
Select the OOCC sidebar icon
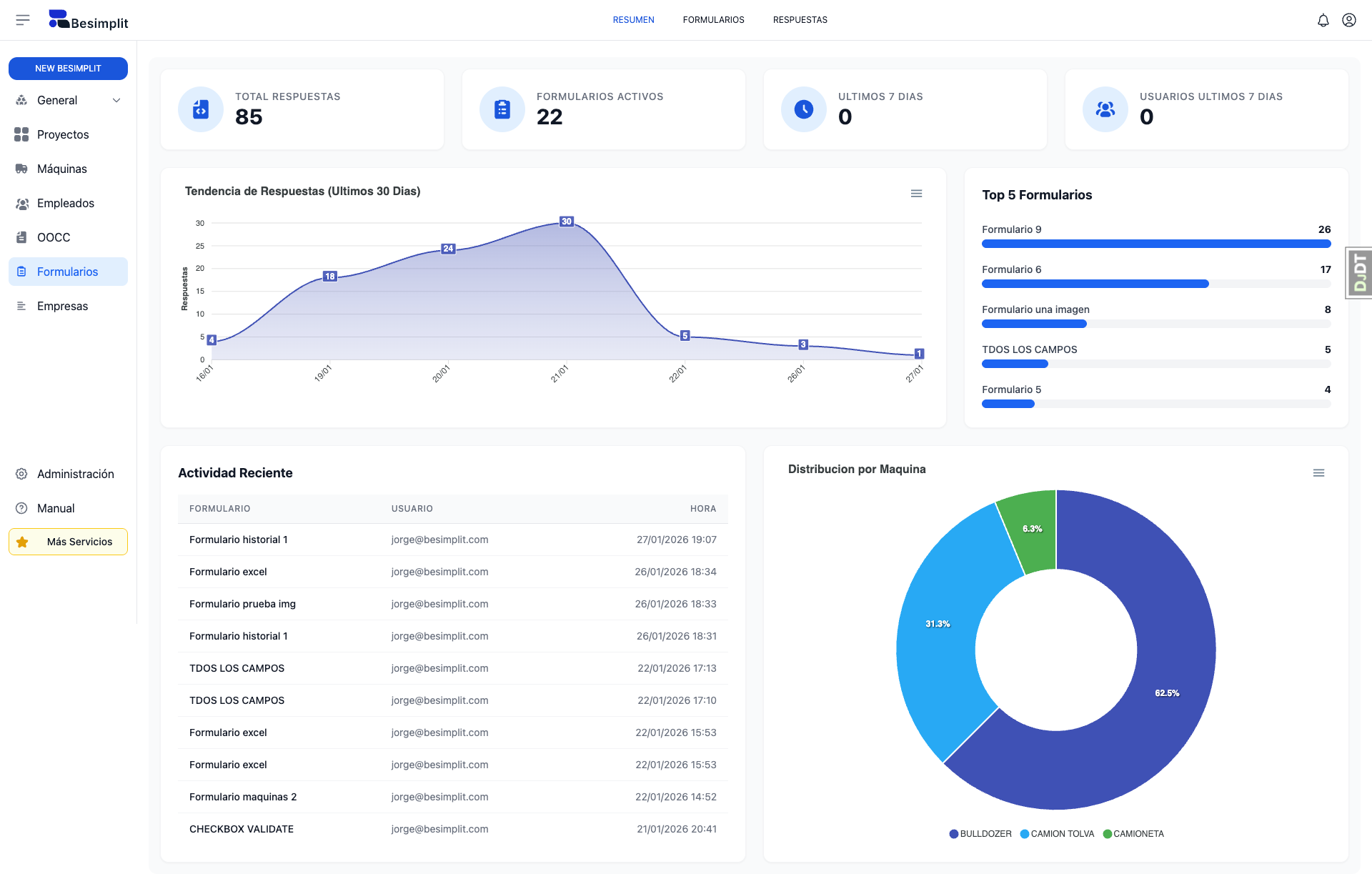pos(21,237)
